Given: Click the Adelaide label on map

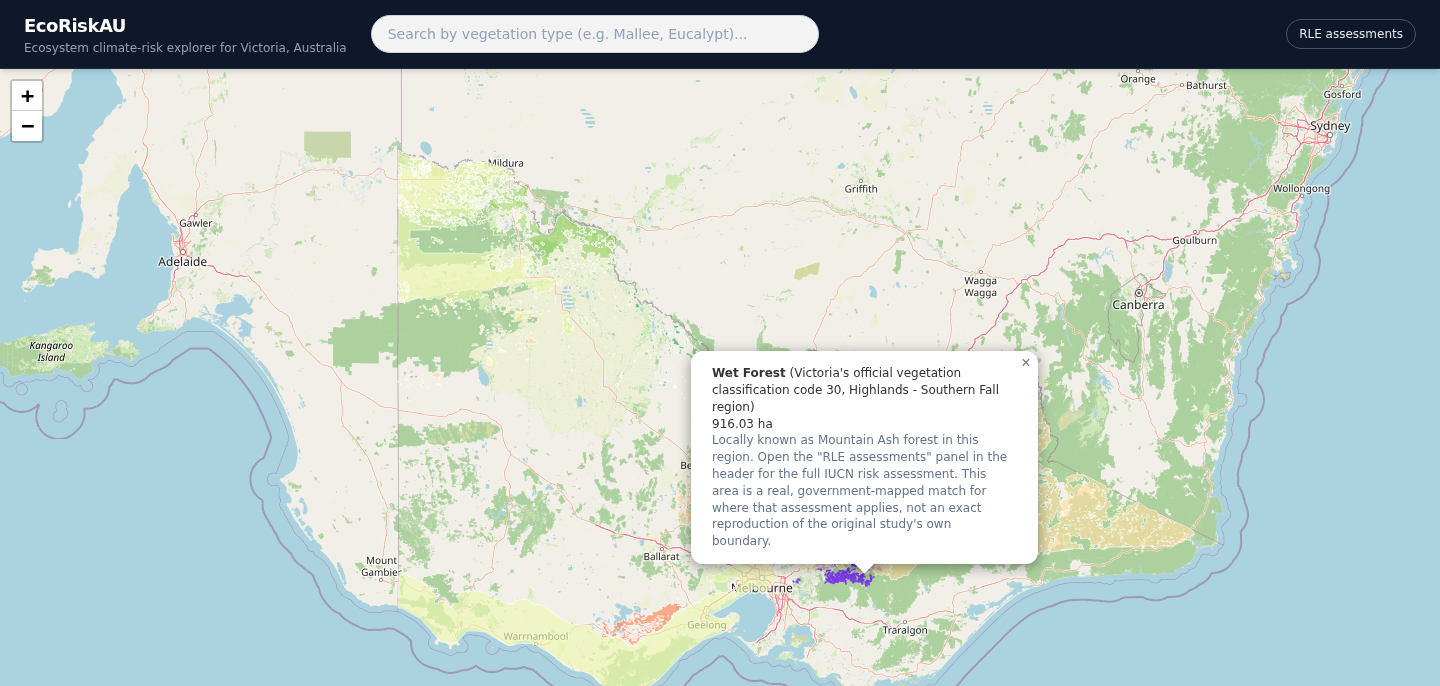Looking at the screenshot, I should coord(183,262).
